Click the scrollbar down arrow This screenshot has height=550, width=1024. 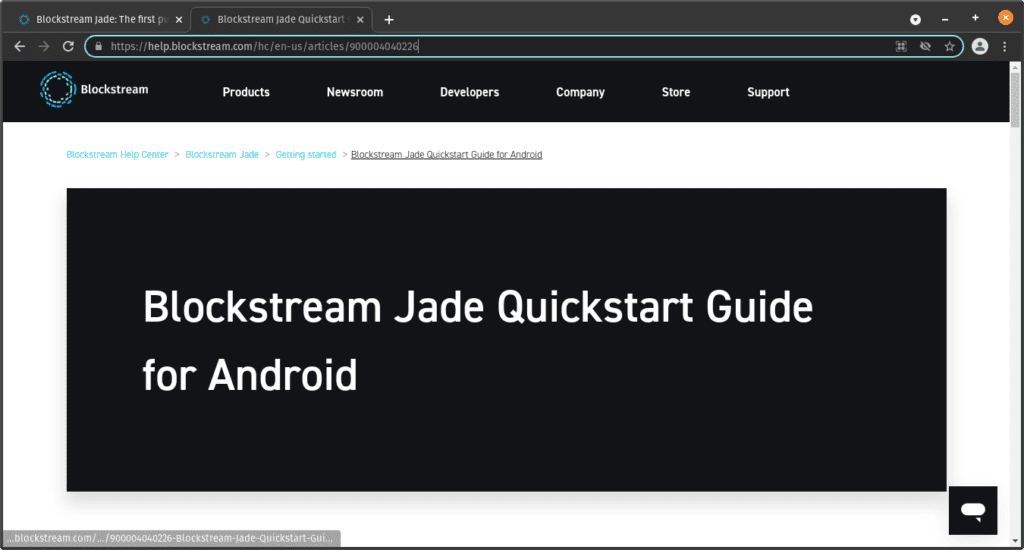point(1015,541)
